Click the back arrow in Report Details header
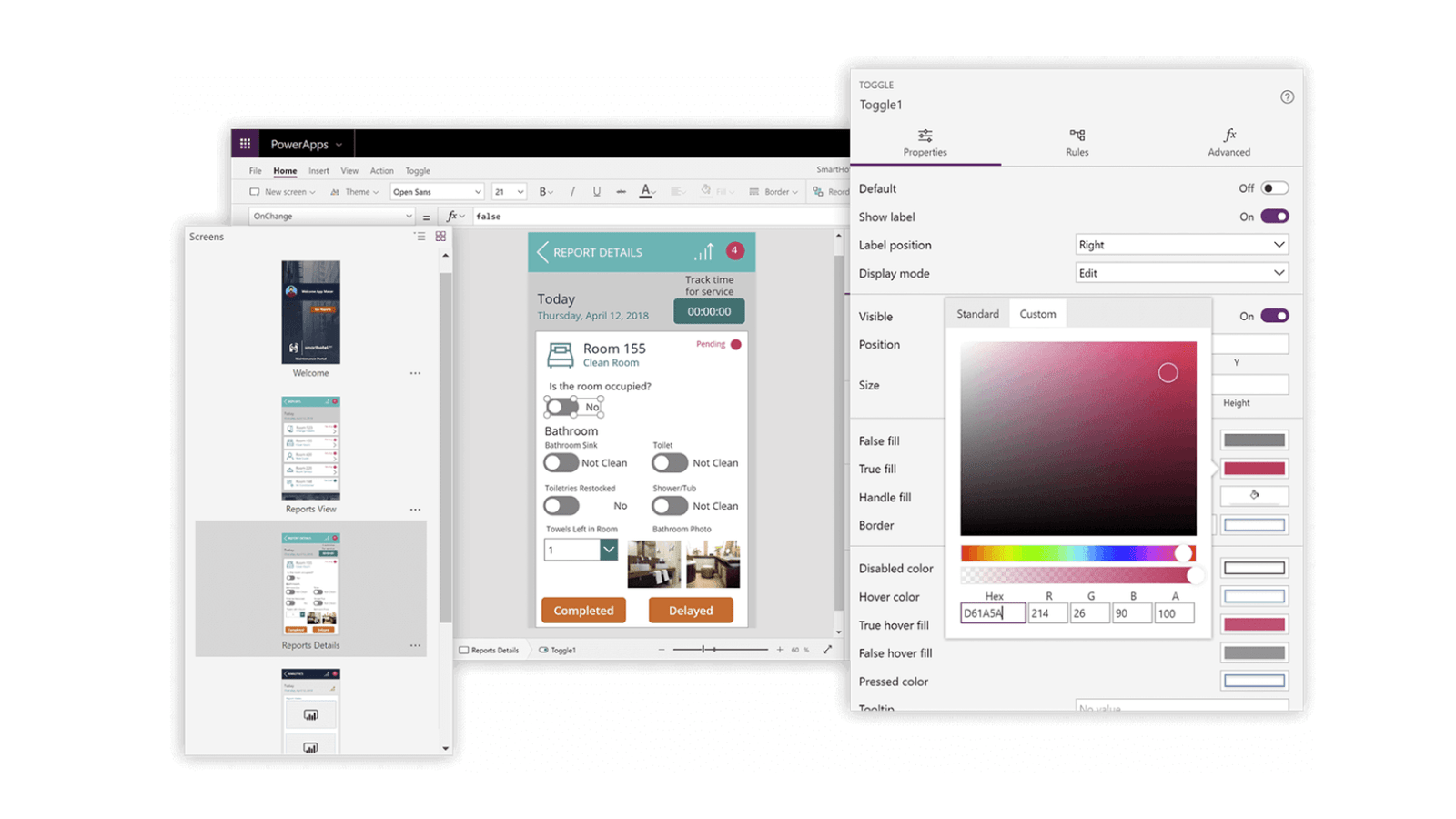The height and width of the screenshot is (819, 1456). 543,252
